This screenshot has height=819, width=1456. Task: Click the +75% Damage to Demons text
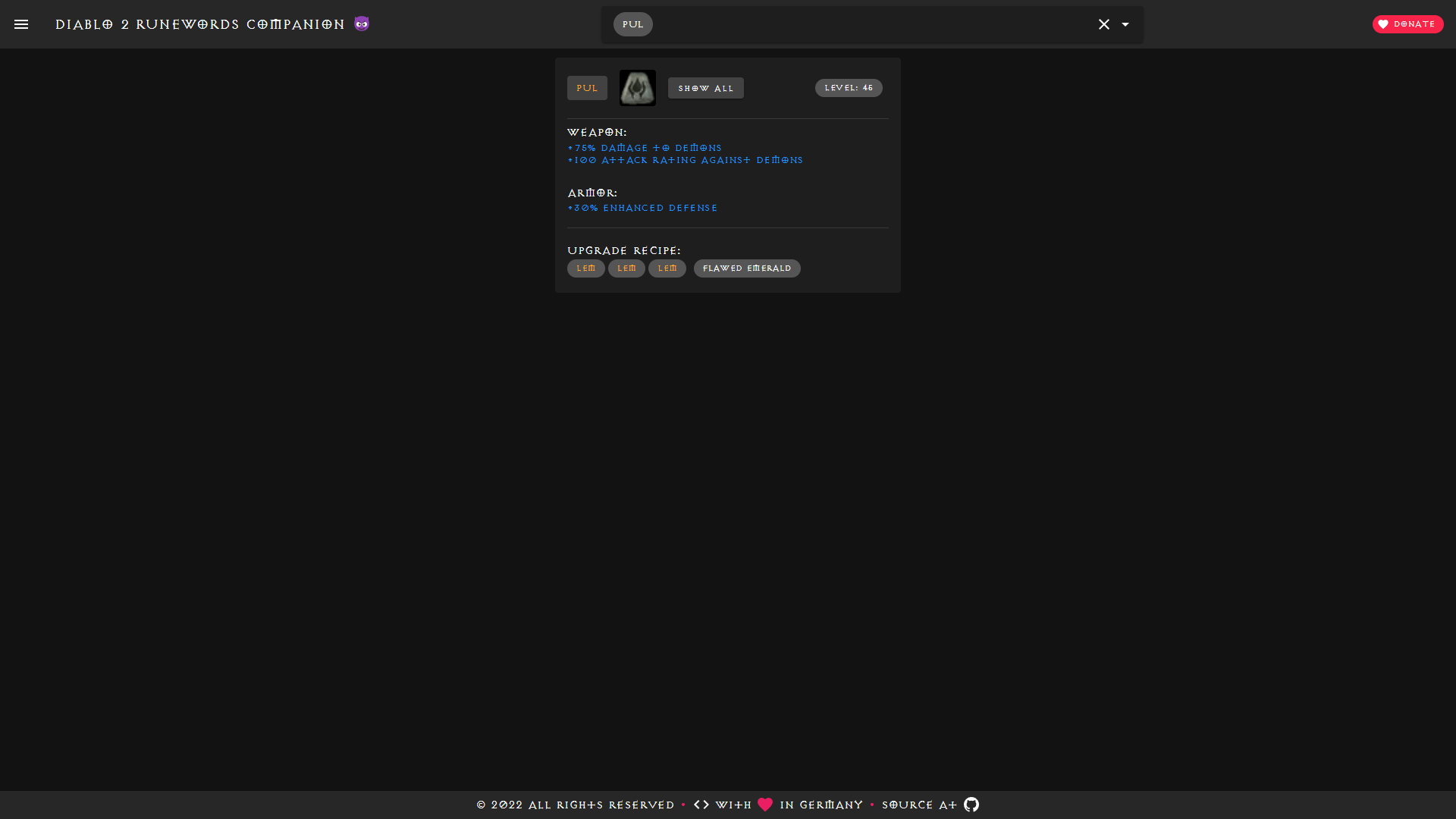point(645,148)
